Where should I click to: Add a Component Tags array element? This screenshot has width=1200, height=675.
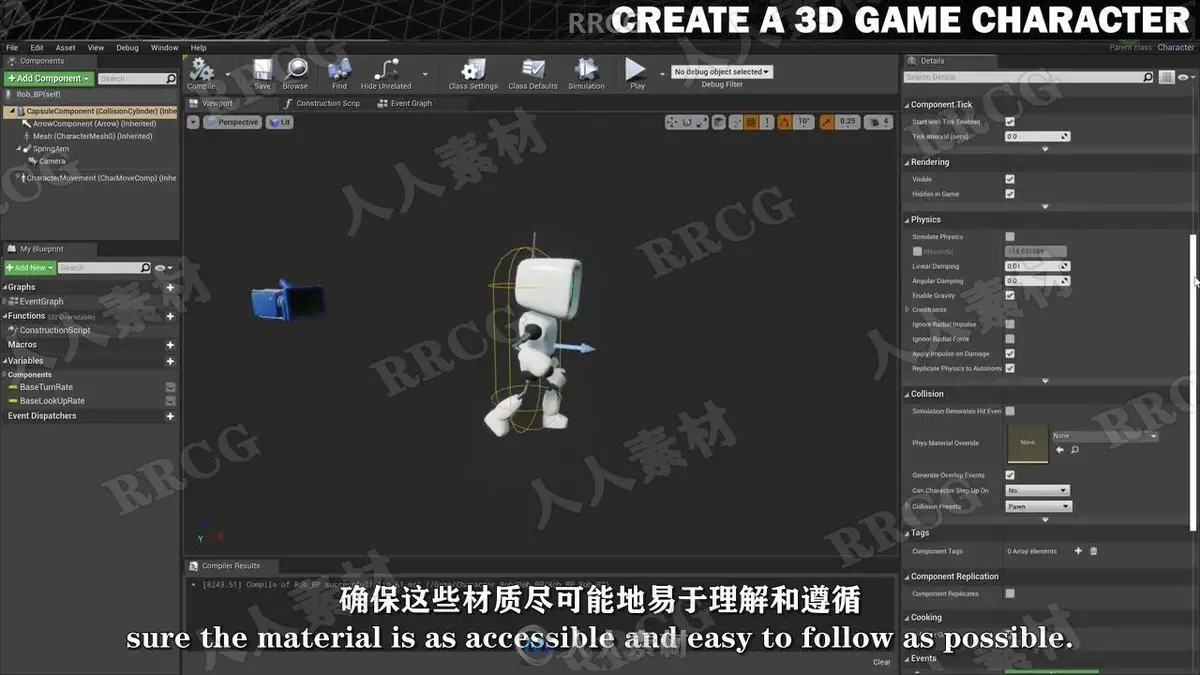(x=1078, y=551)
